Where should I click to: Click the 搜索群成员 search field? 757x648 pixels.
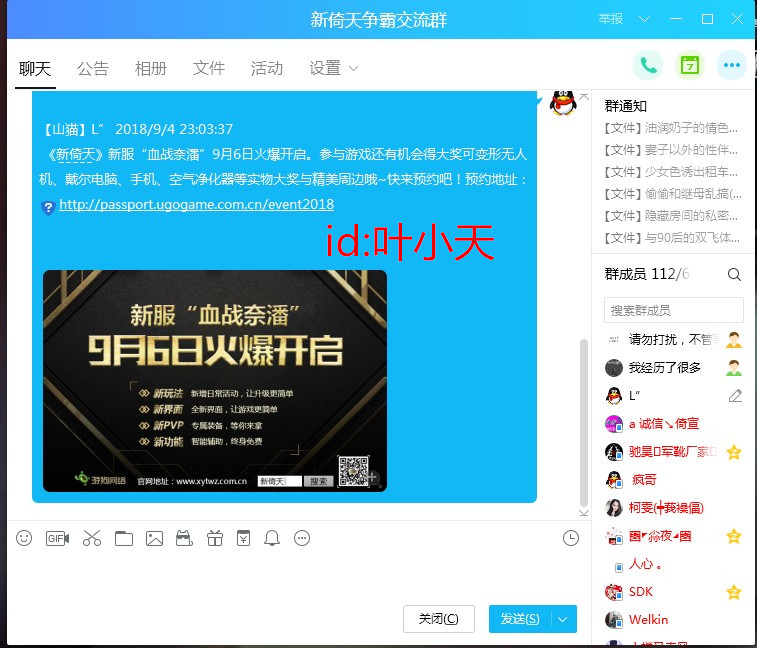(x=674, y=310)
